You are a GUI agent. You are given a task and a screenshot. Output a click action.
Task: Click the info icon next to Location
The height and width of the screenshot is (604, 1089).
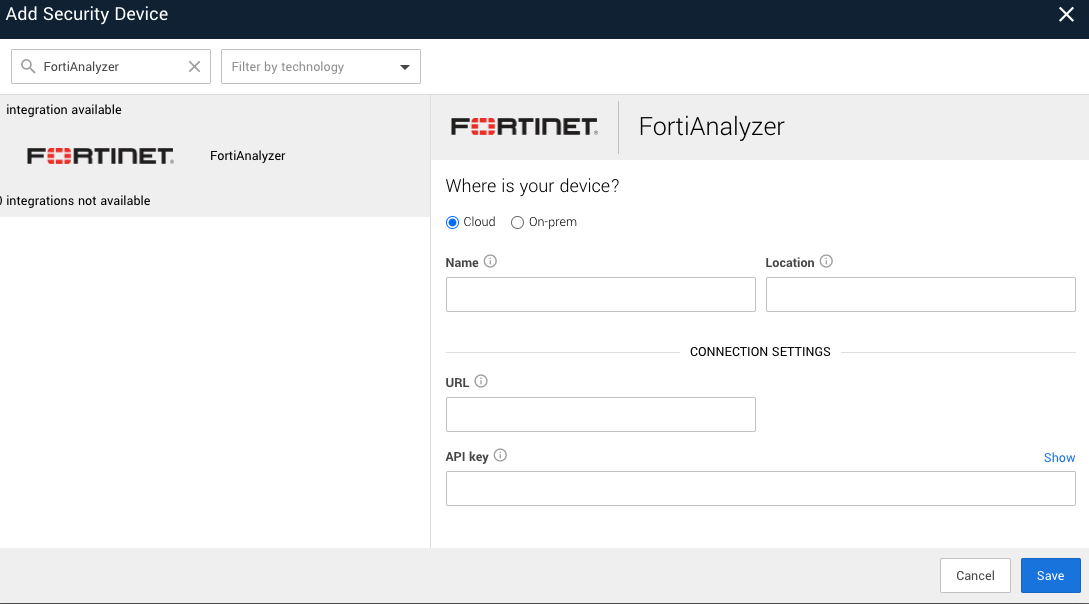(826, 261)
